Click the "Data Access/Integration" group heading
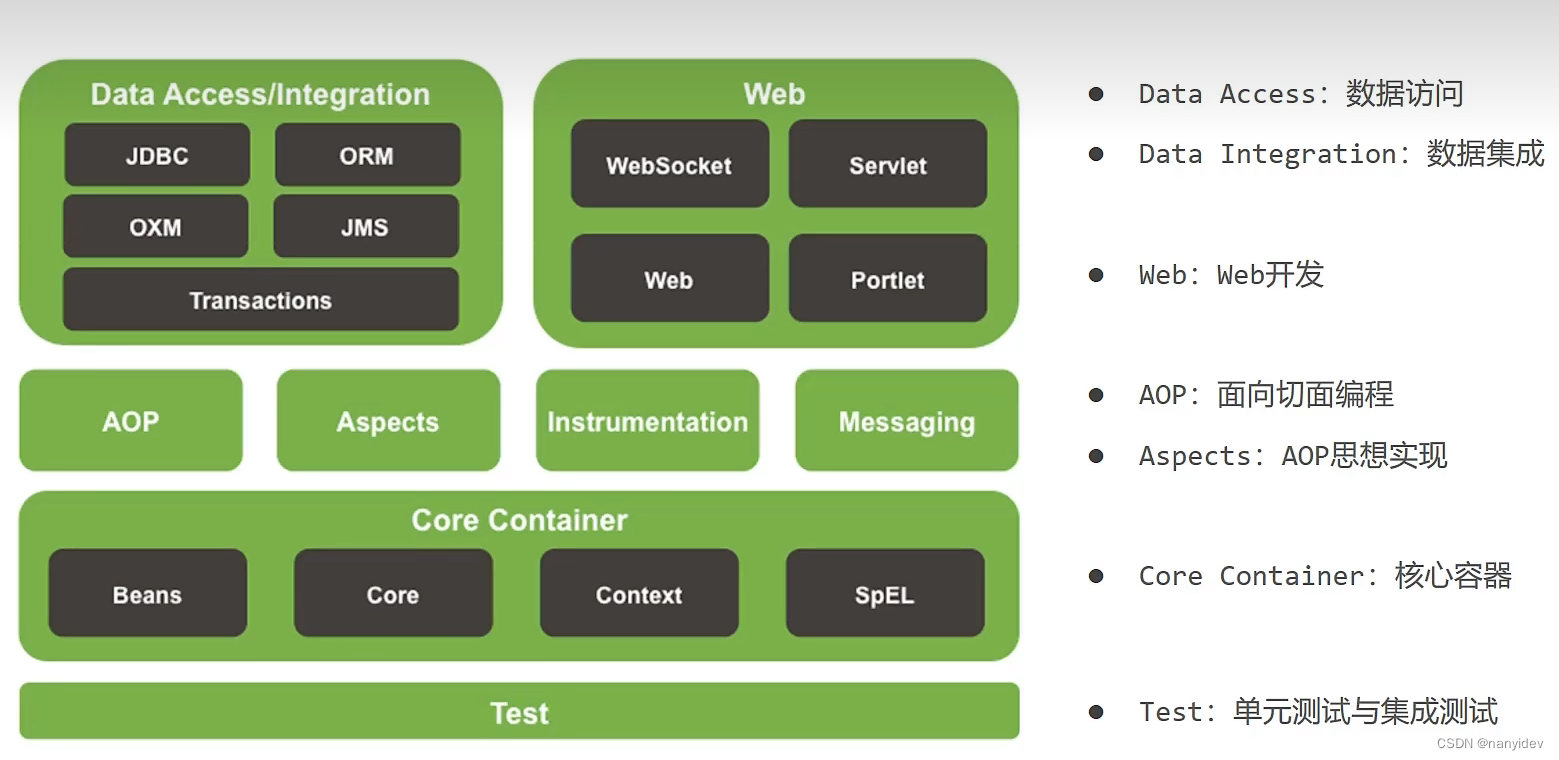1559x760 pixels. pos(260,94)
